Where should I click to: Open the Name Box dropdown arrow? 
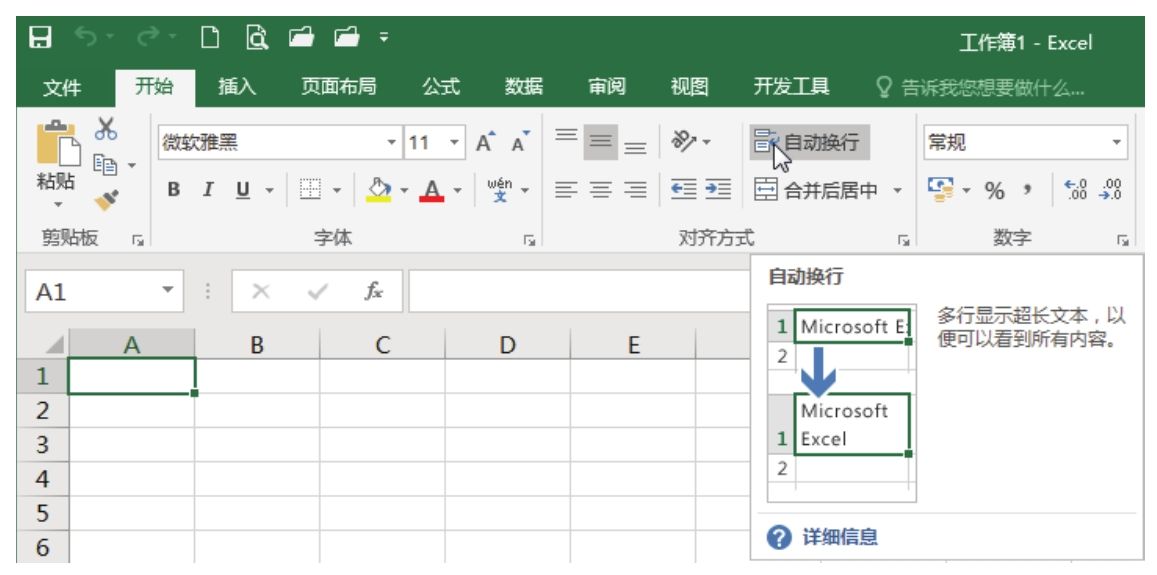[167, 292]
